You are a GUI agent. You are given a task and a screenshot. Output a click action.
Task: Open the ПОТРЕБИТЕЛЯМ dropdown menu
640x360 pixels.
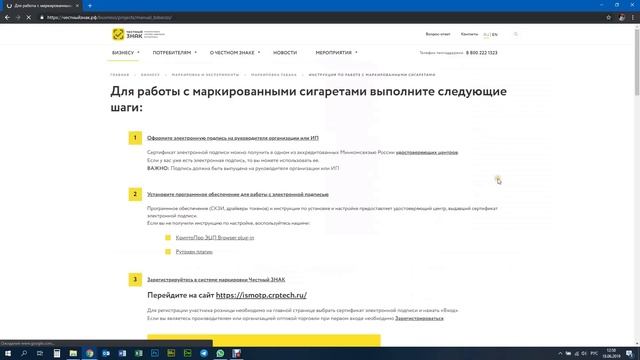[174, 53]
